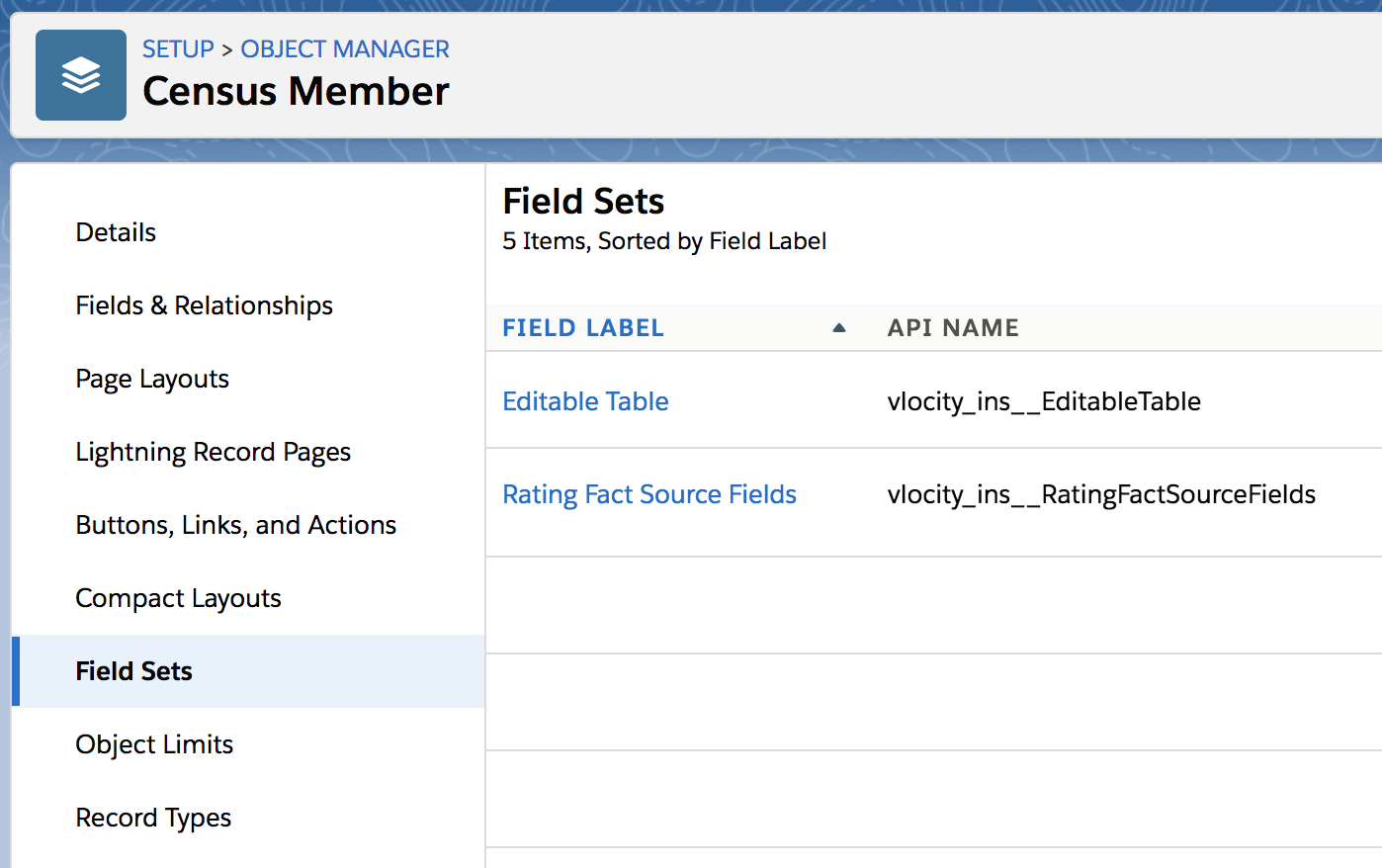This screenshot has height=868, width=1382.
Task: Select Details in the sidebar
Action: click(x=116, y=231)
